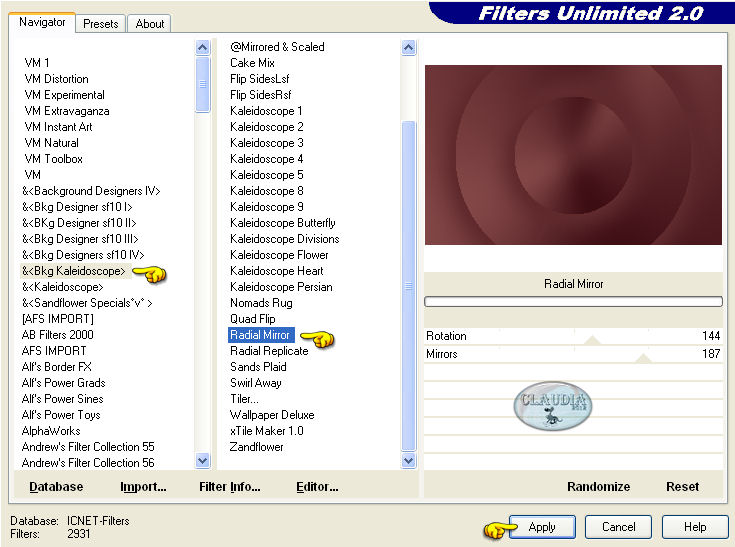Viewport: 735px width, 547px height.
Task: Select [AFS IMPORT] category
Action: (x=58, y=319)
